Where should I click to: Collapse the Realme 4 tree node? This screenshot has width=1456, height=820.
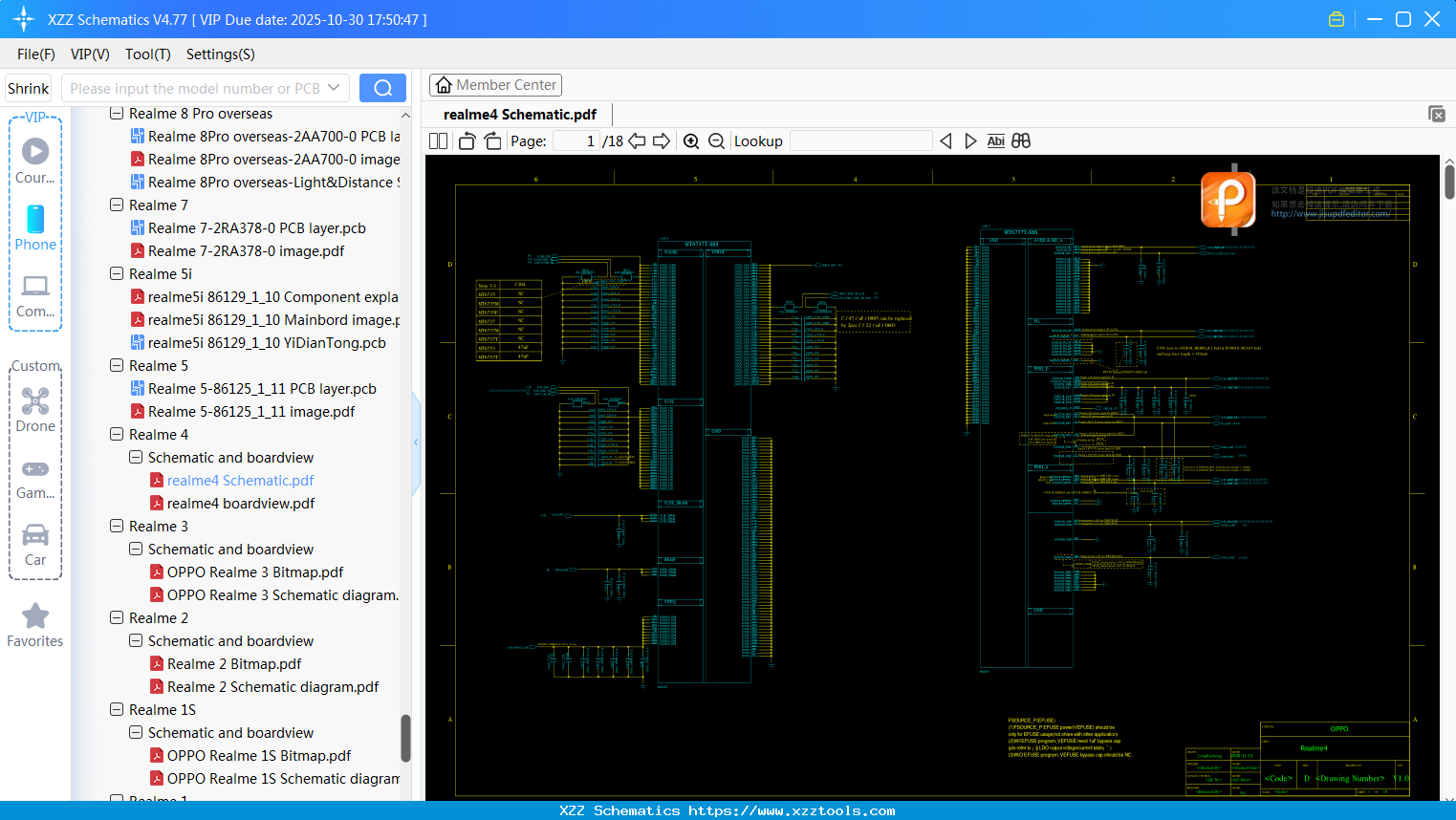point(117,435)
